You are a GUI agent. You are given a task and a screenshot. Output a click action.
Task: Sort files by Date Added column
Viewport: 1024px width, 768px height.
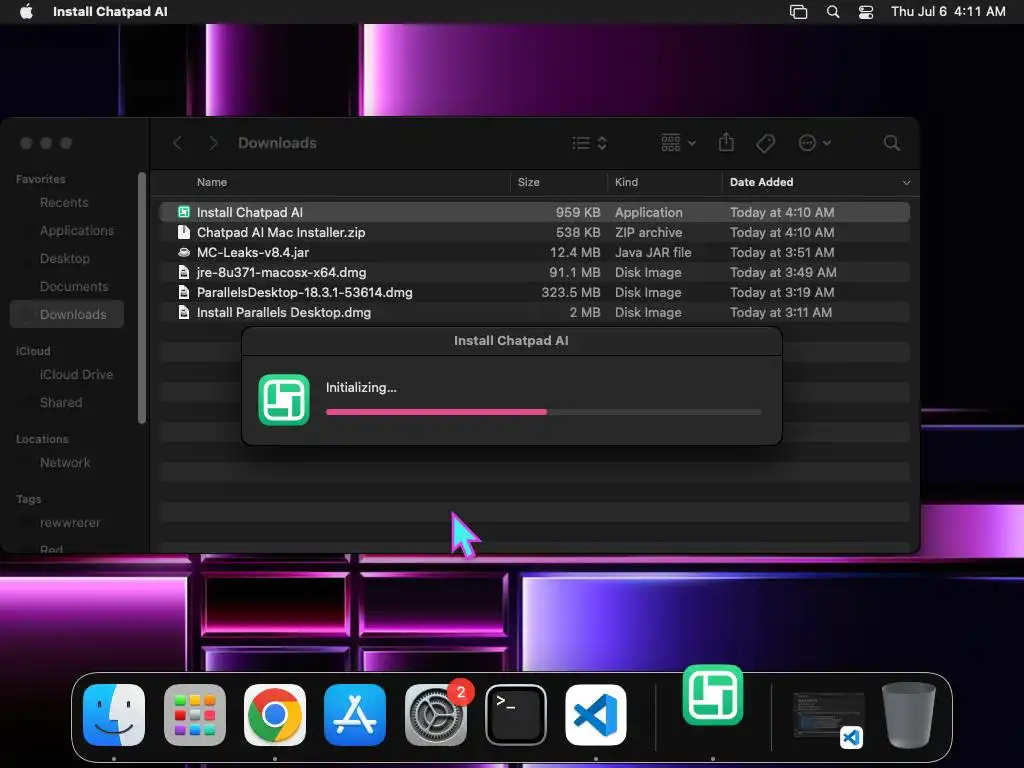point(761,182)
